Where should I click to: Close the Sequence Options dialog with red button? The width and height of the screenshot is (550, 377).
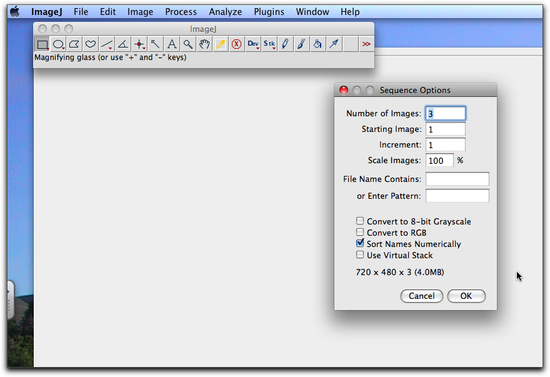344,90
